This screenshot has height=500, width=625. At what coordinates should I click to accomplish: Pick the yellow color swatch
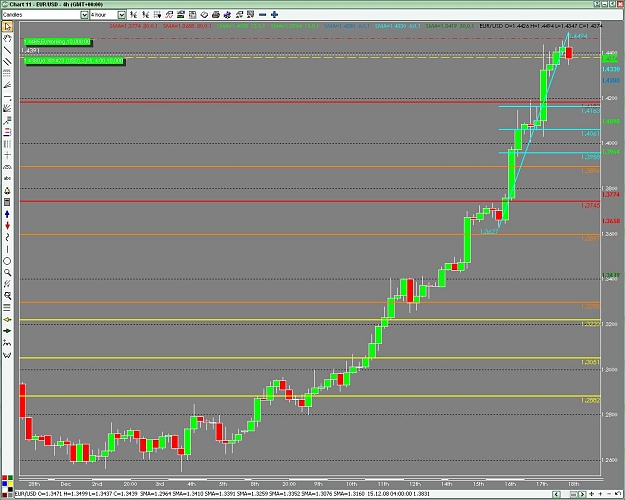[10, 483]
